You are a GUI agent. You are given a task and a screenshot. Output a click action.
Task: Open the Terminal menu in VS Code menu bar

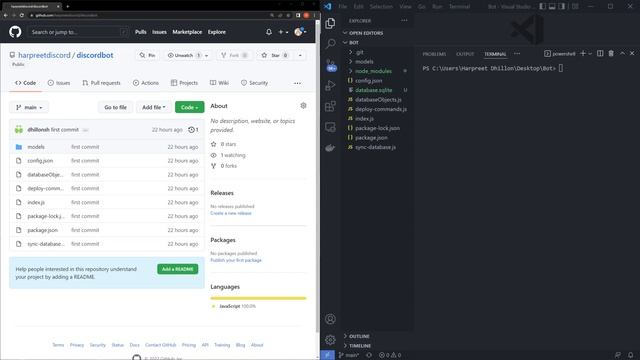point(459,7)
